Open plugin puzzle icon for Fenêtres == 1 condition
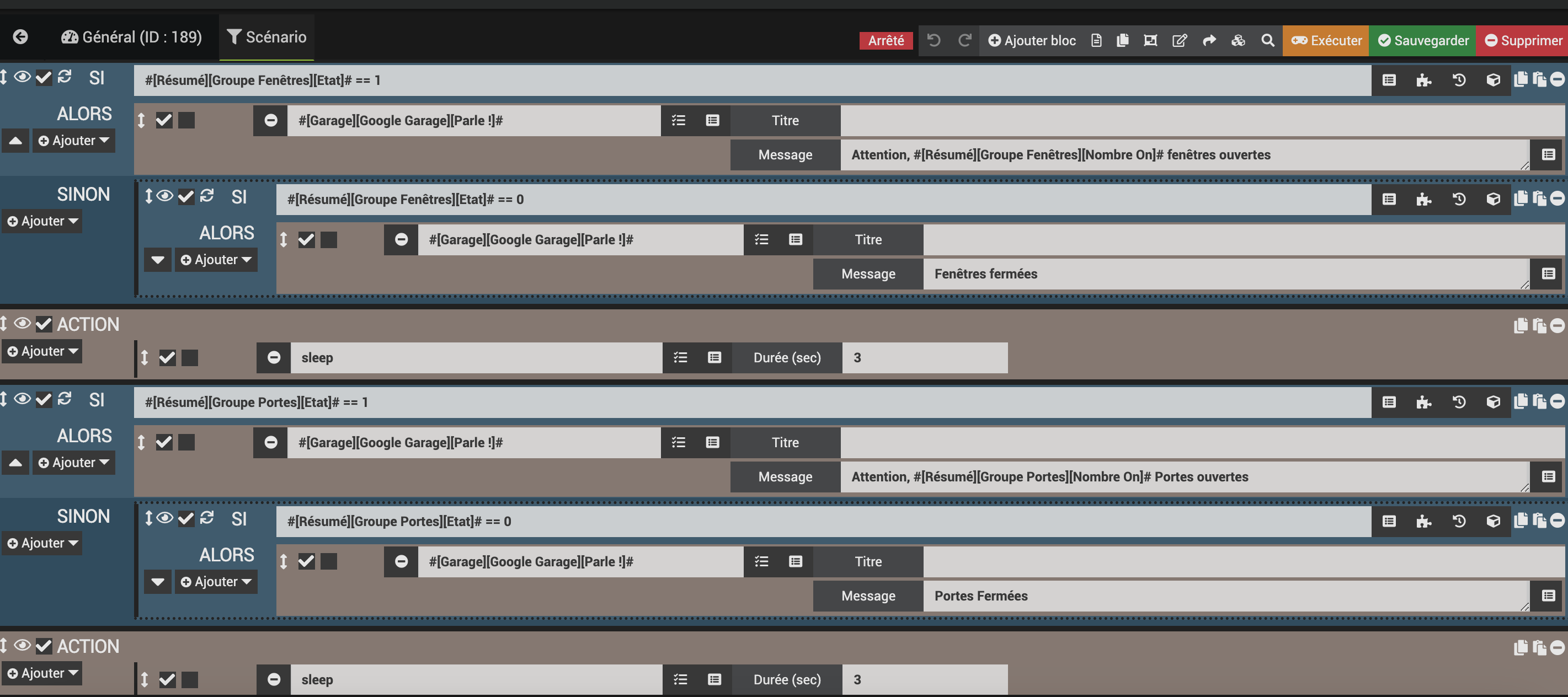This screenshot has width=1568, height=697. (1423, 81)
